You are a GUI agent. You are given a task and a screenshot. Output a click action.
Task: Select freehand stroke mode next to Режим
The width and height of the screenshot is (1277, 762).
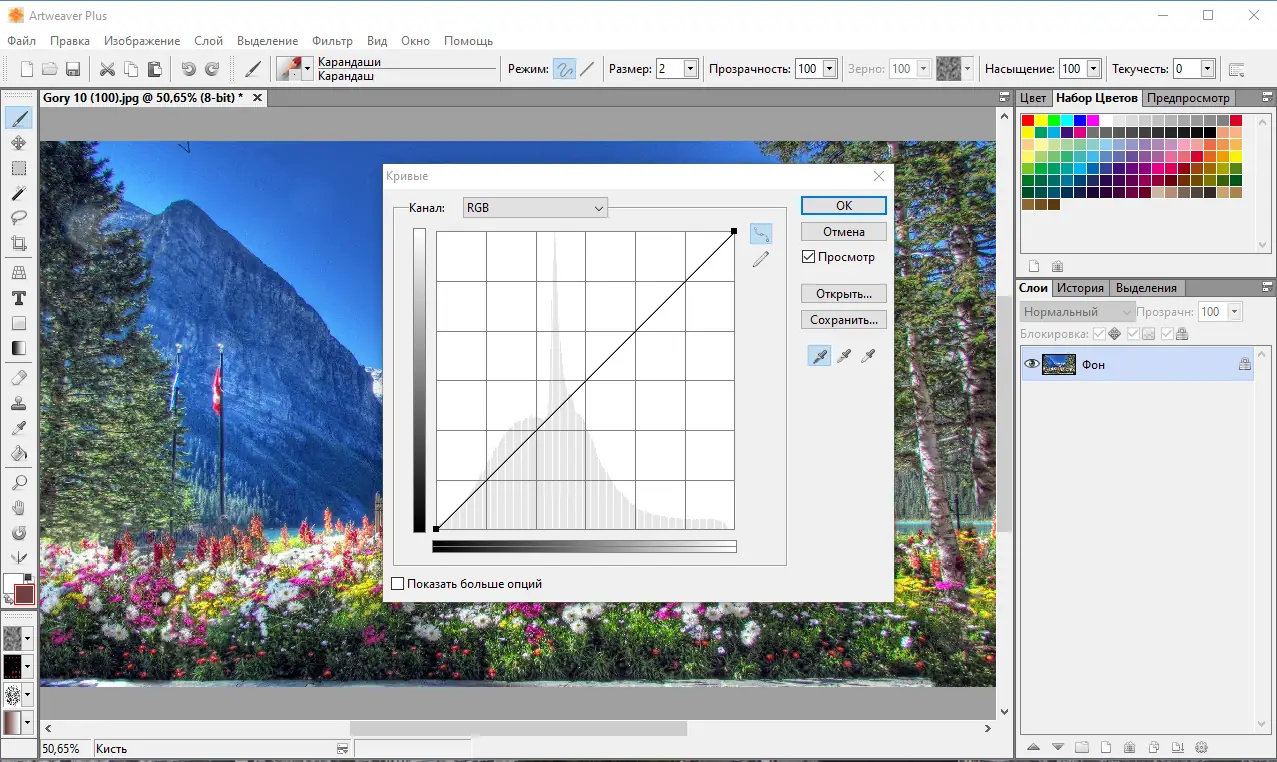tap(565, 69)
